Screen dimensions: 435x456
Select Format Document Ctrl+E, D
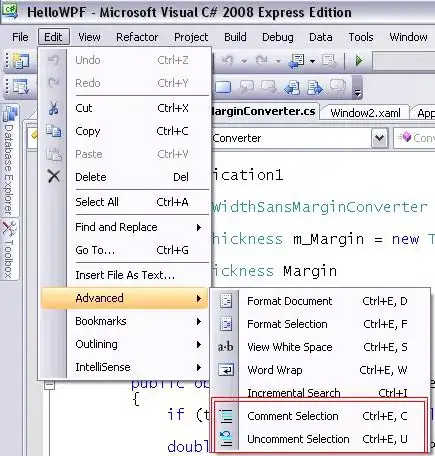coord(320,301)
